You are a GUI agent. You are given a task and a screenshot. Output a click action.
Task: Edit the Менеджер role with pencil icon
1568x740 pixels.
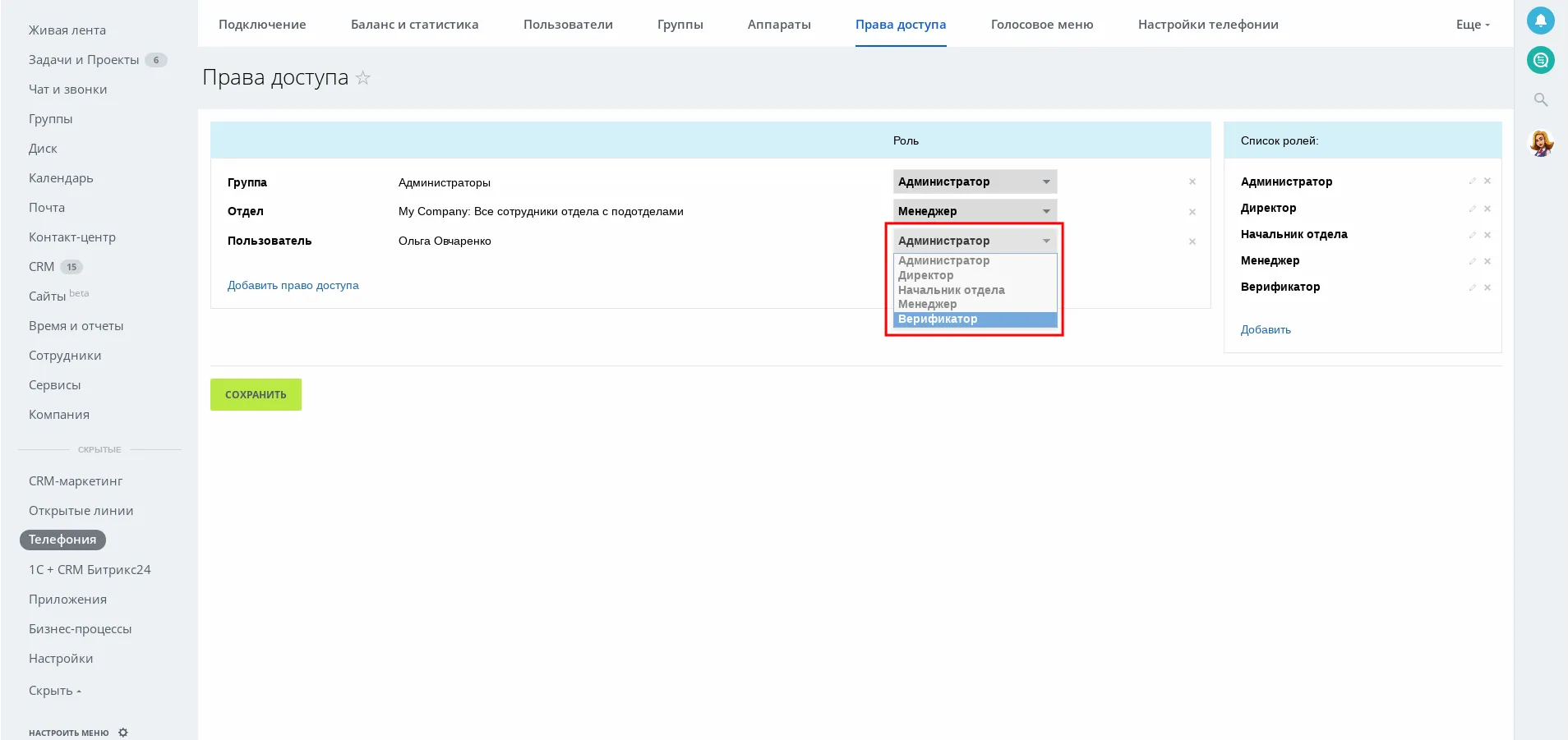click(1472, 261)
